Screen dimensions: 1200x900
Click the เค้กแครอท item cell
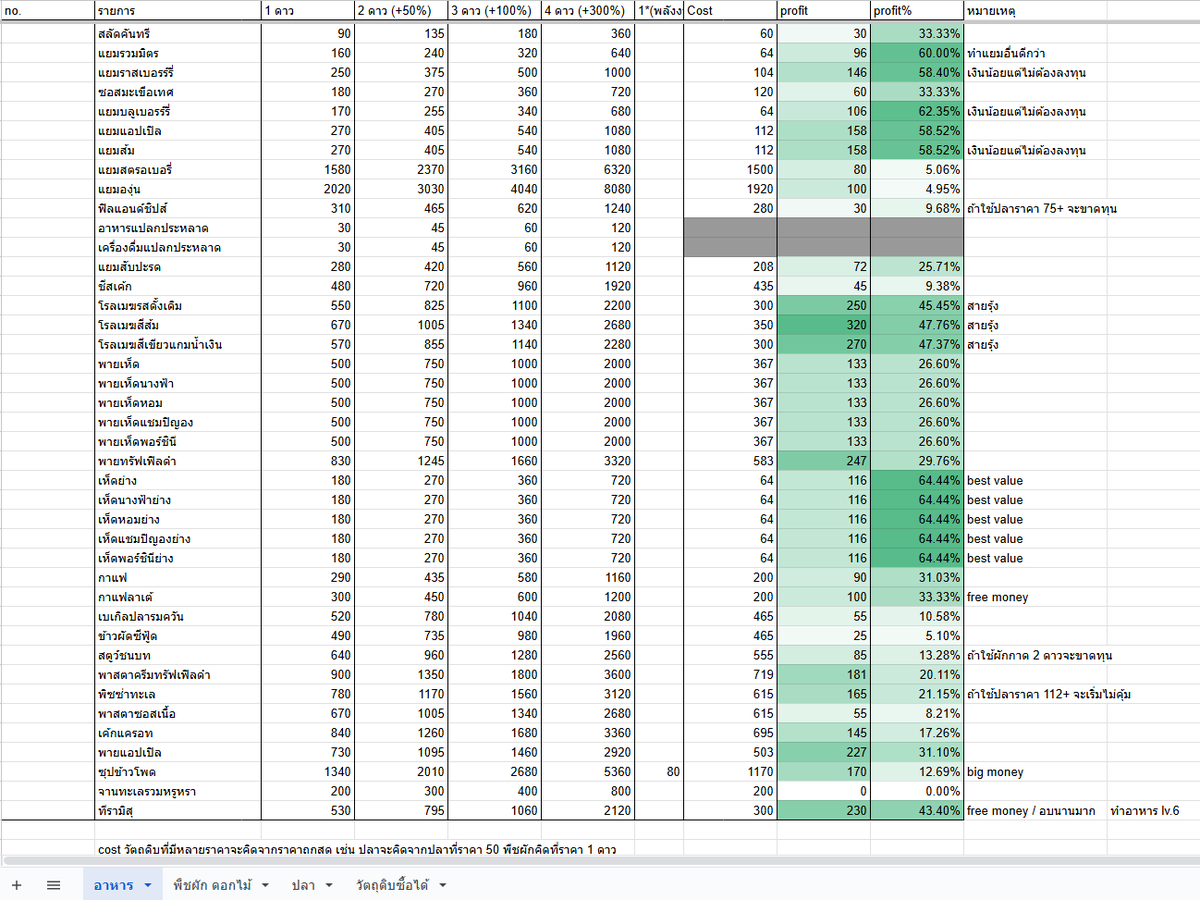(x=178, y=734)
